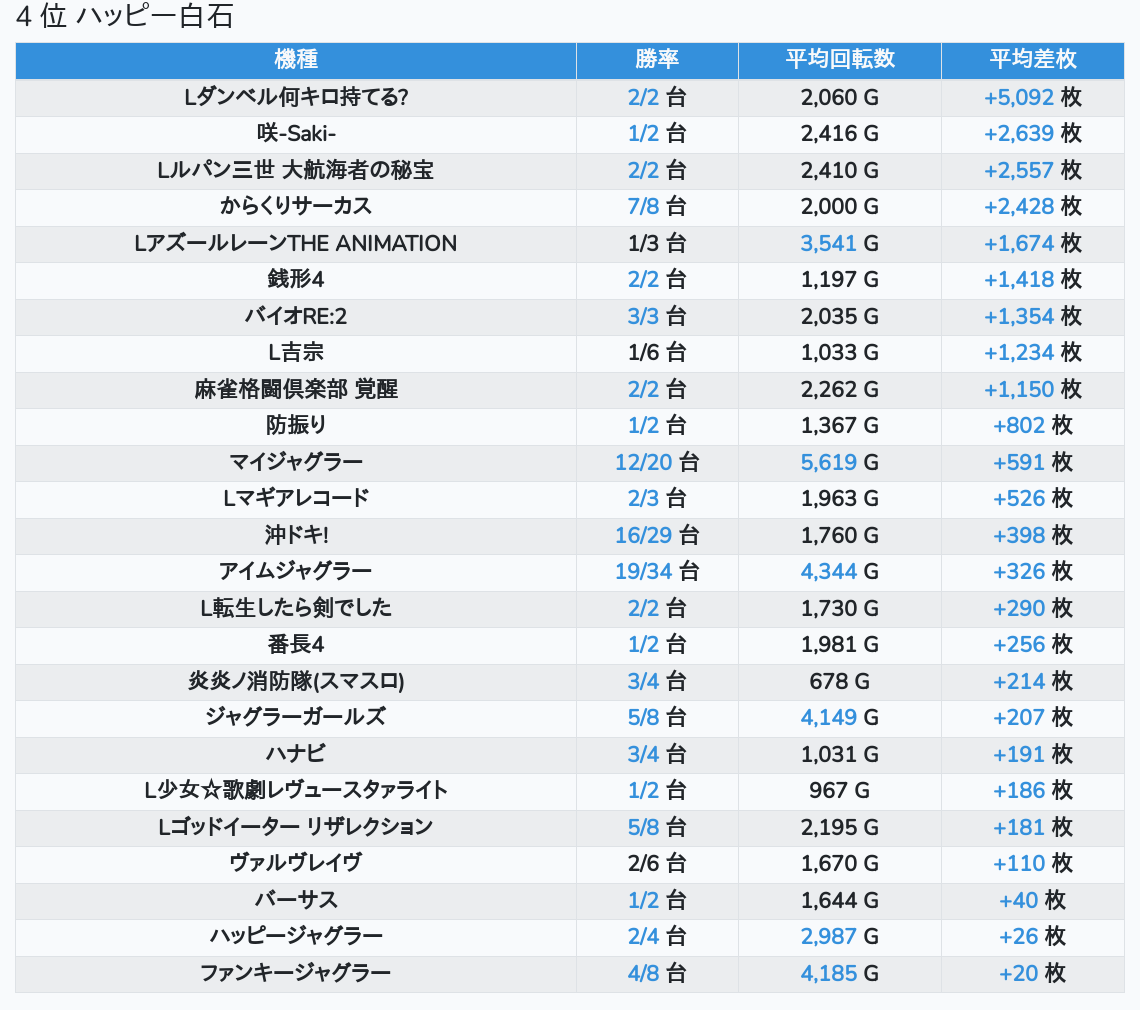
Task: Click the 銭形4 machine name
Action: coord(296,279)
